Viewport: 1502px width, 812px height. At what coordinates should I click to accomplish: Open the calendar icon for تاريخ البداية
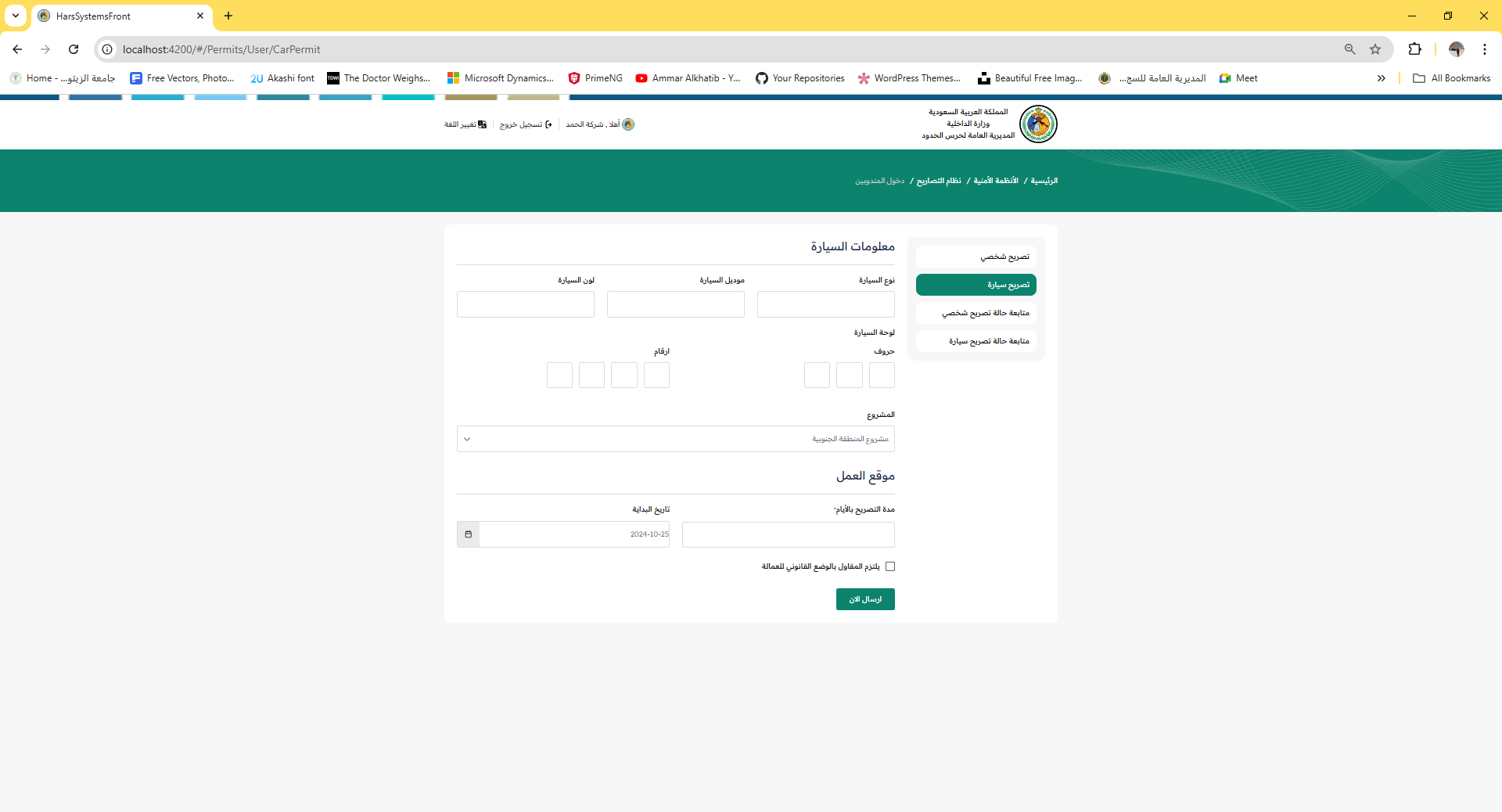(x=469, y=534)
